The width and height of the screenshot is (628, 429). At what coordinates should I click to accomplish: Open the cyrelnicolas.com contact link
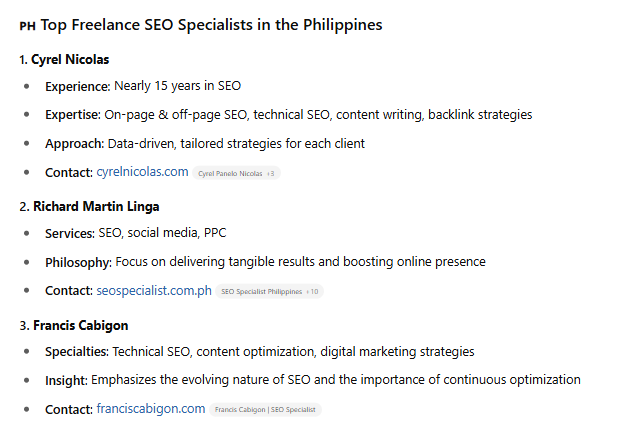coord(142,172)
